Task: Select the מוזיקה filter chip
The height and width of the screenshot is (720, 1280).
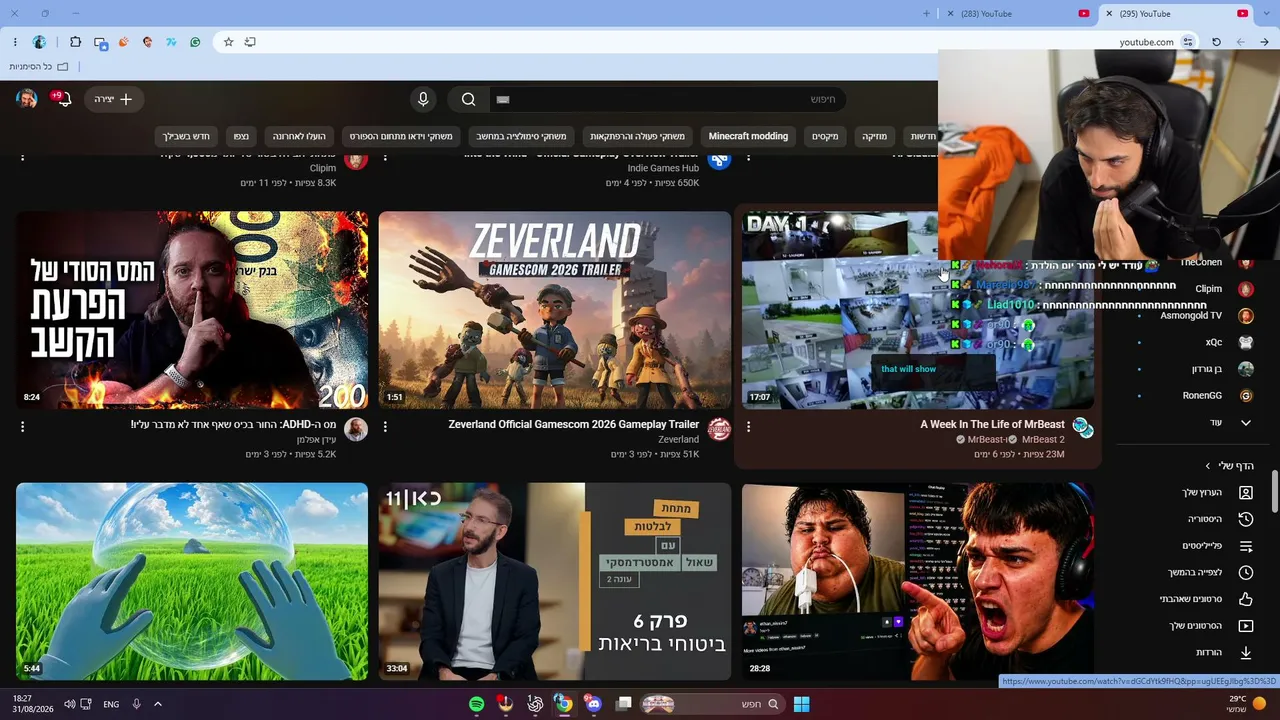Action: coord(875,136)
